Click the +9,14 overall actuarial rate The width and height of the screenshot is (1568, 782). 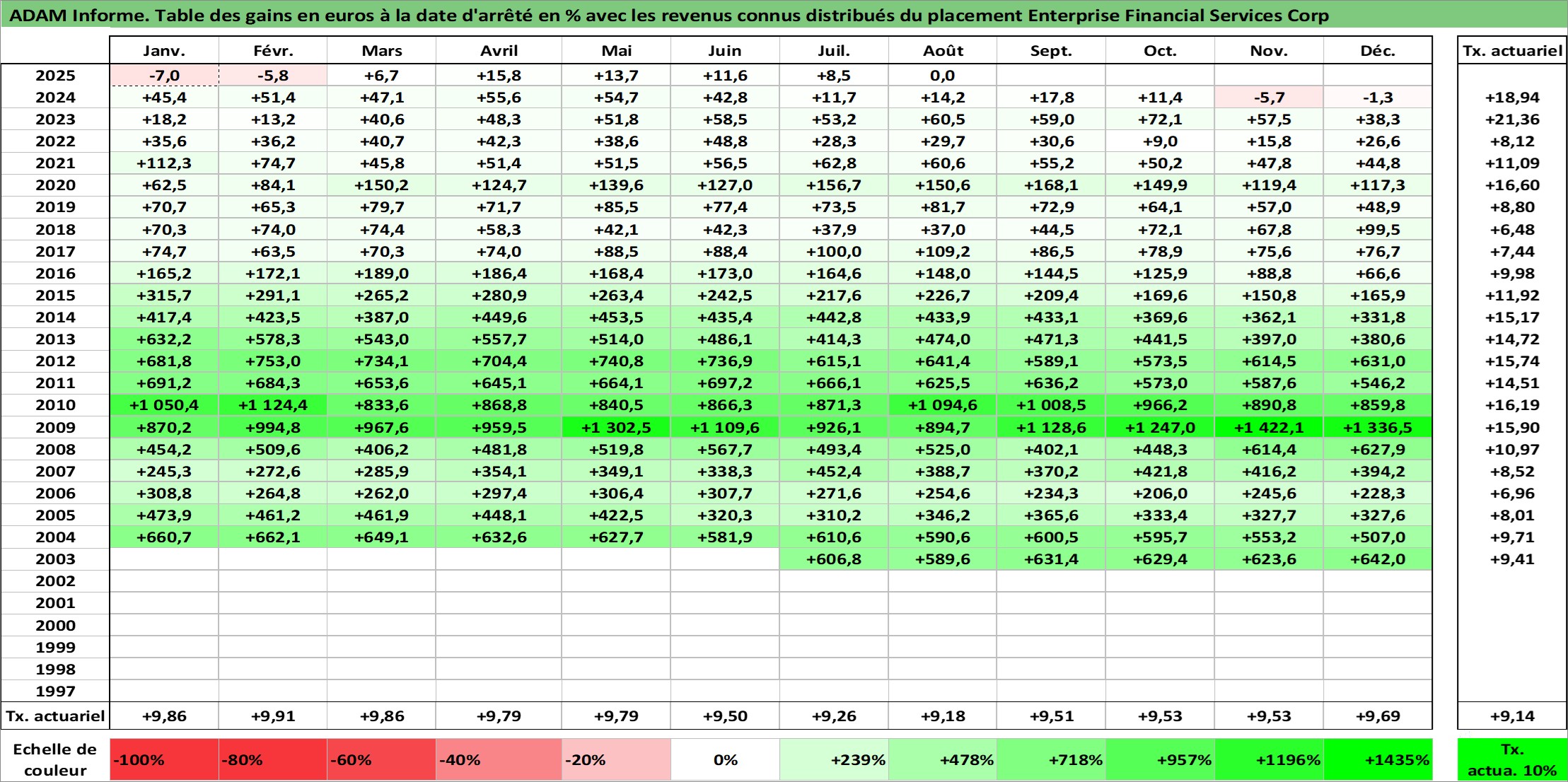(1512, 716)
